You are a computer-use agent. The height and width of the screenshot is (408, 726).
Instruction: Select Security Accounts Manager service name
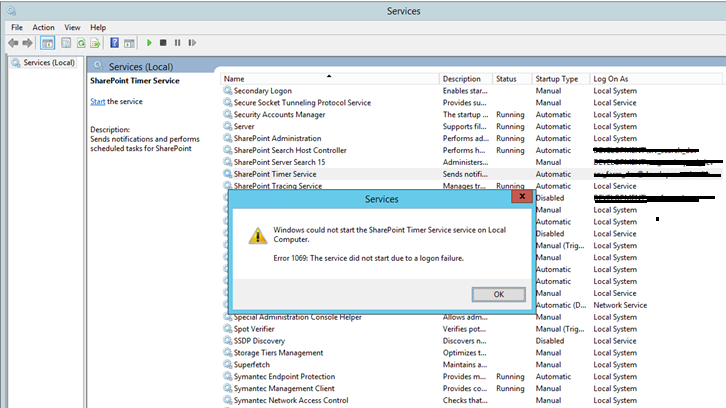279,115
